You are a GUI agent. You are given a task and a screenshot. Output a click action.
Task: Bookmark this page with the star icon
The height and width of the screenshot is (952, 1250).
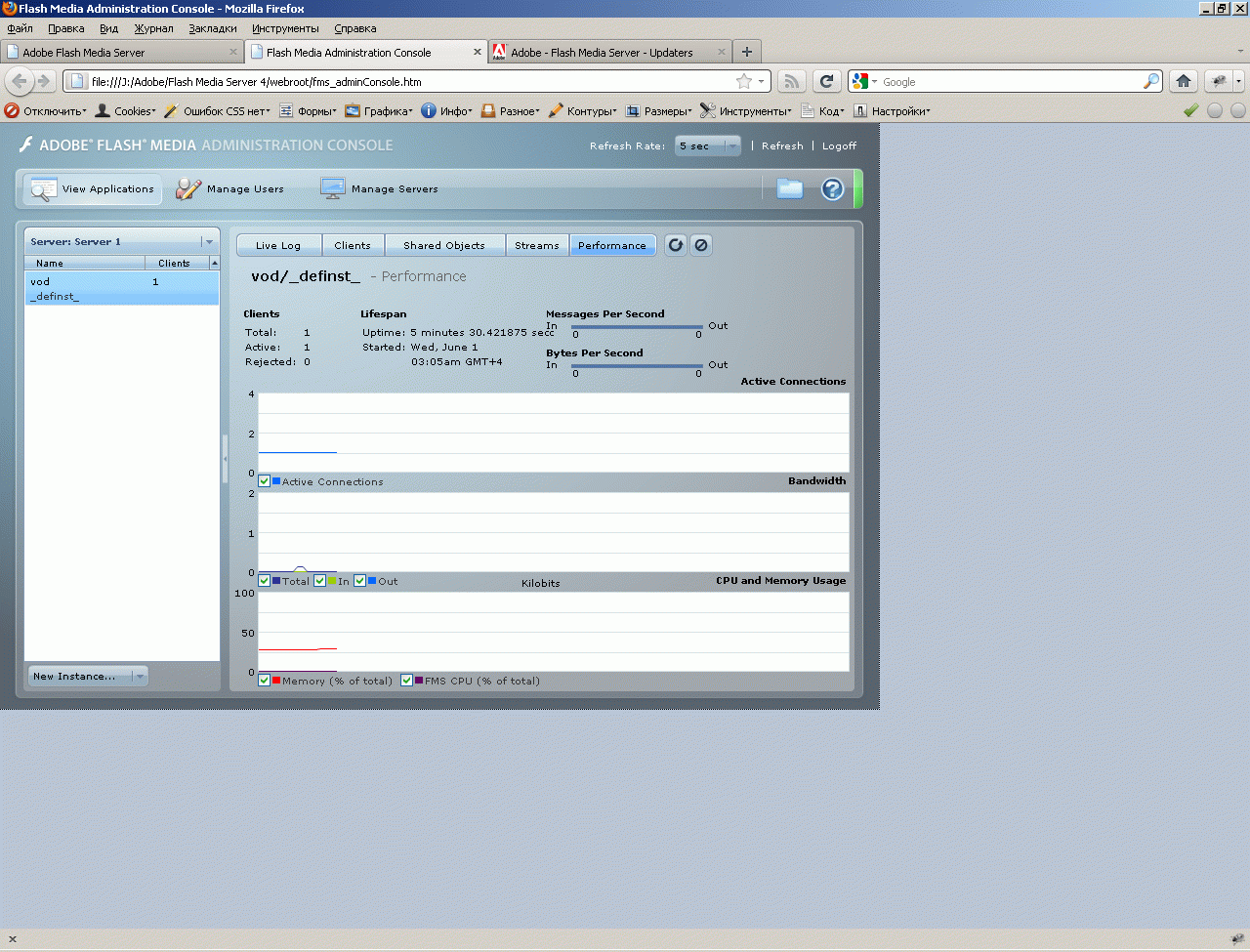[x=744, y=81]
